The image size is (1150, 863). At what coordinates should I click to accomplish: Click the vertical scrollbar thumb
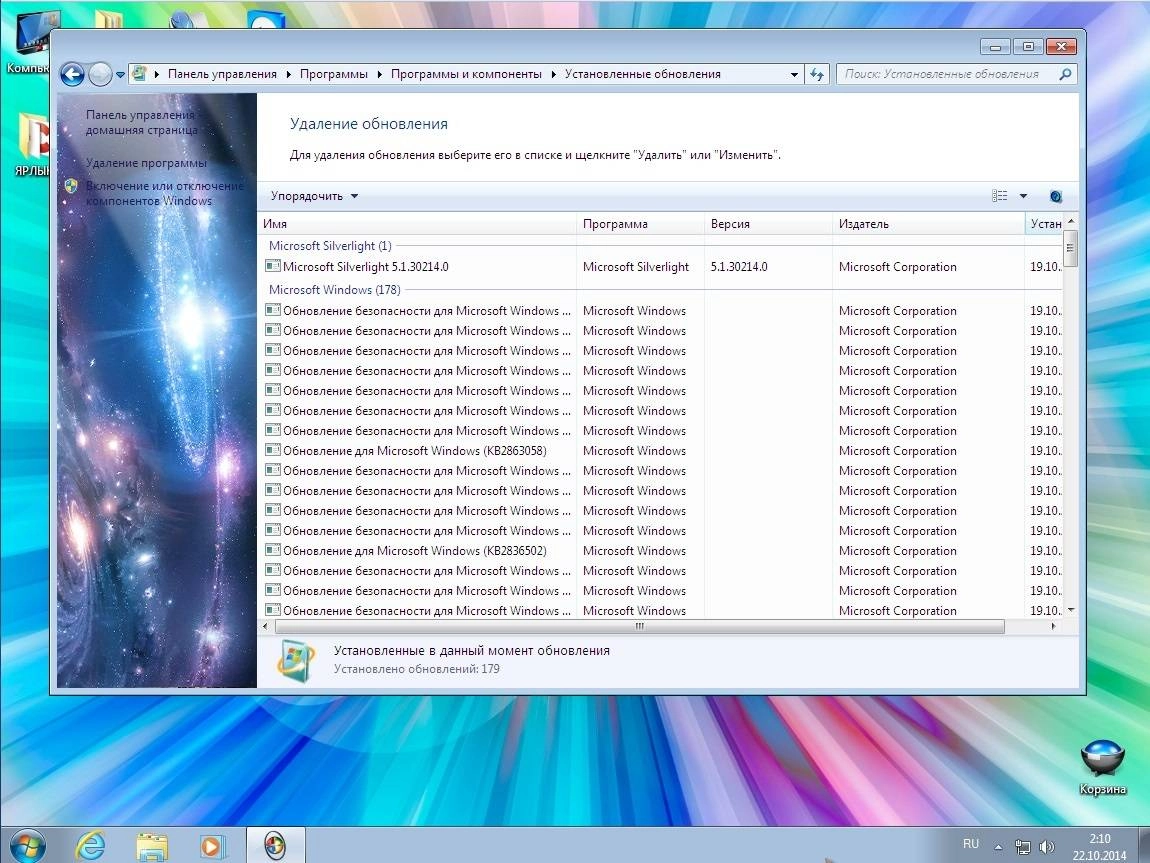1071,248
